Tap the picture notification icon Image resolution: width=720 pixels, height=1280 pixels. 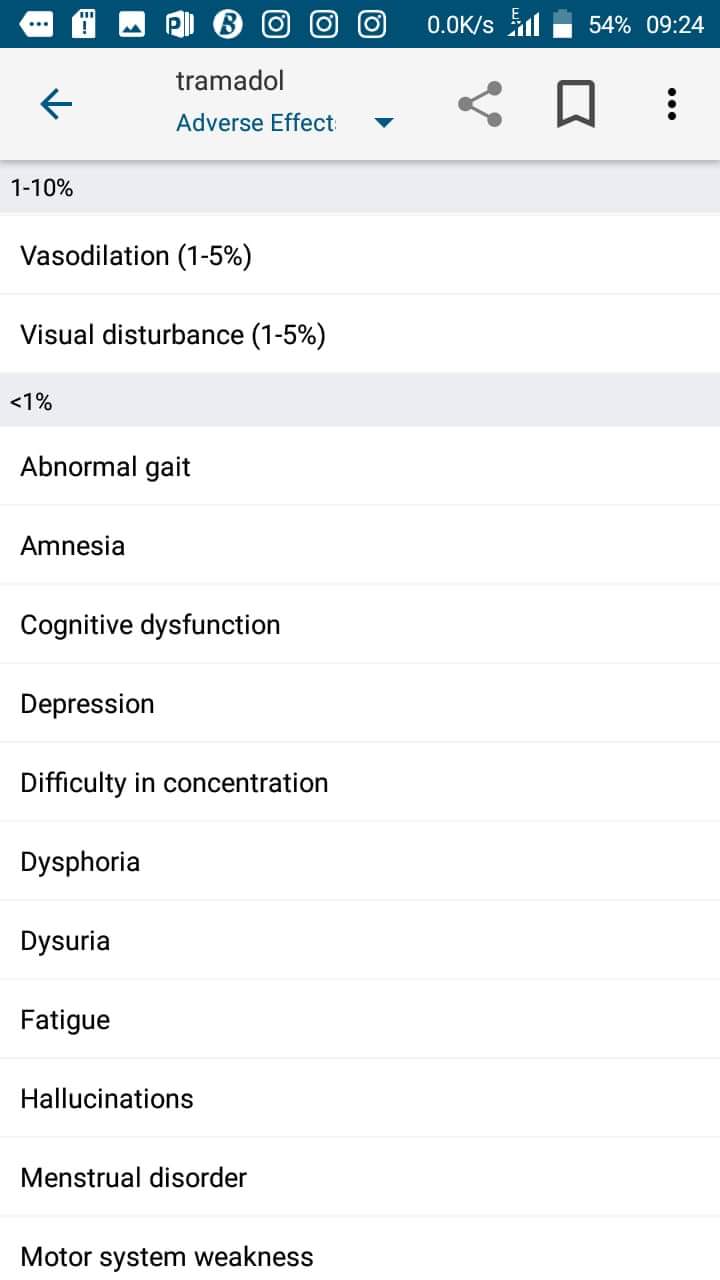point(132,24)
